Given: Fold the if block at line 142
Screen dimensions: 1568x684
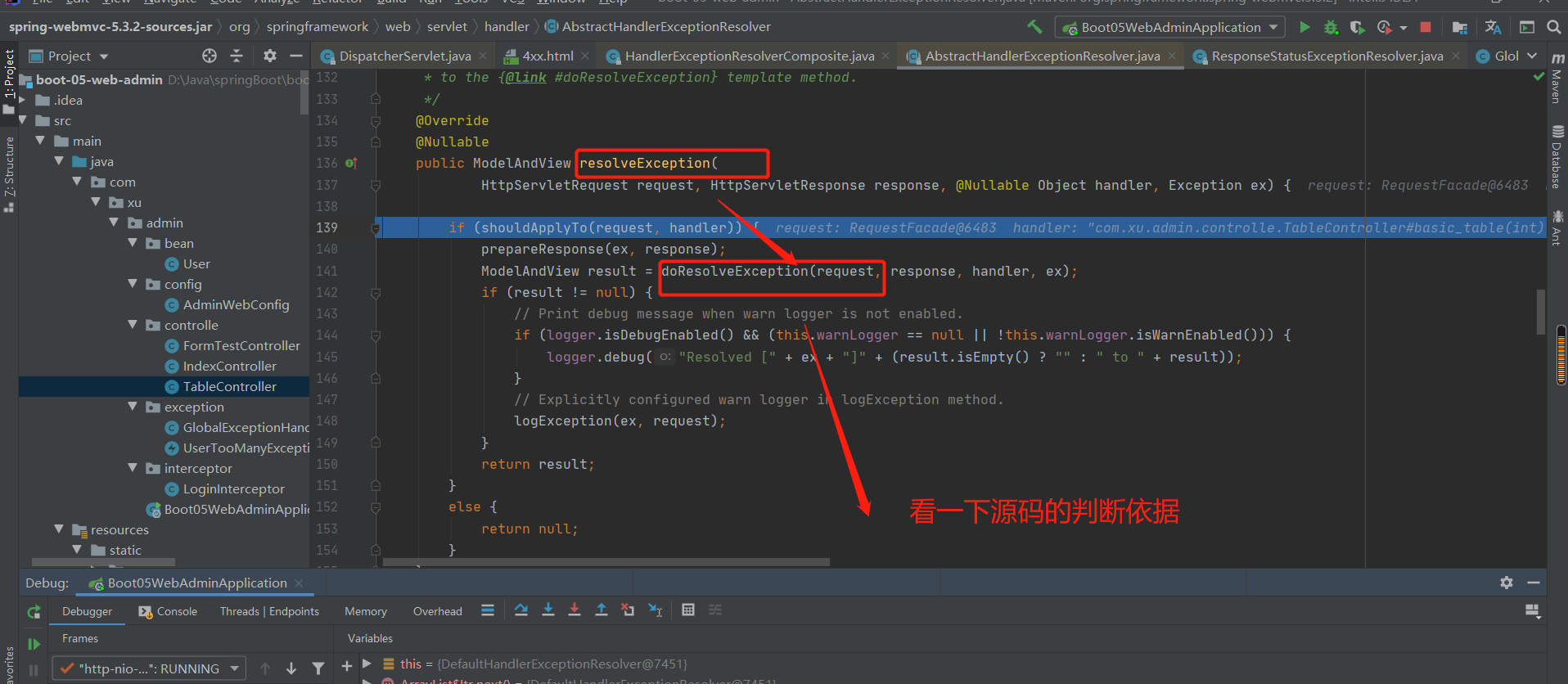Looking at the screenshot, I should point(376,292).
